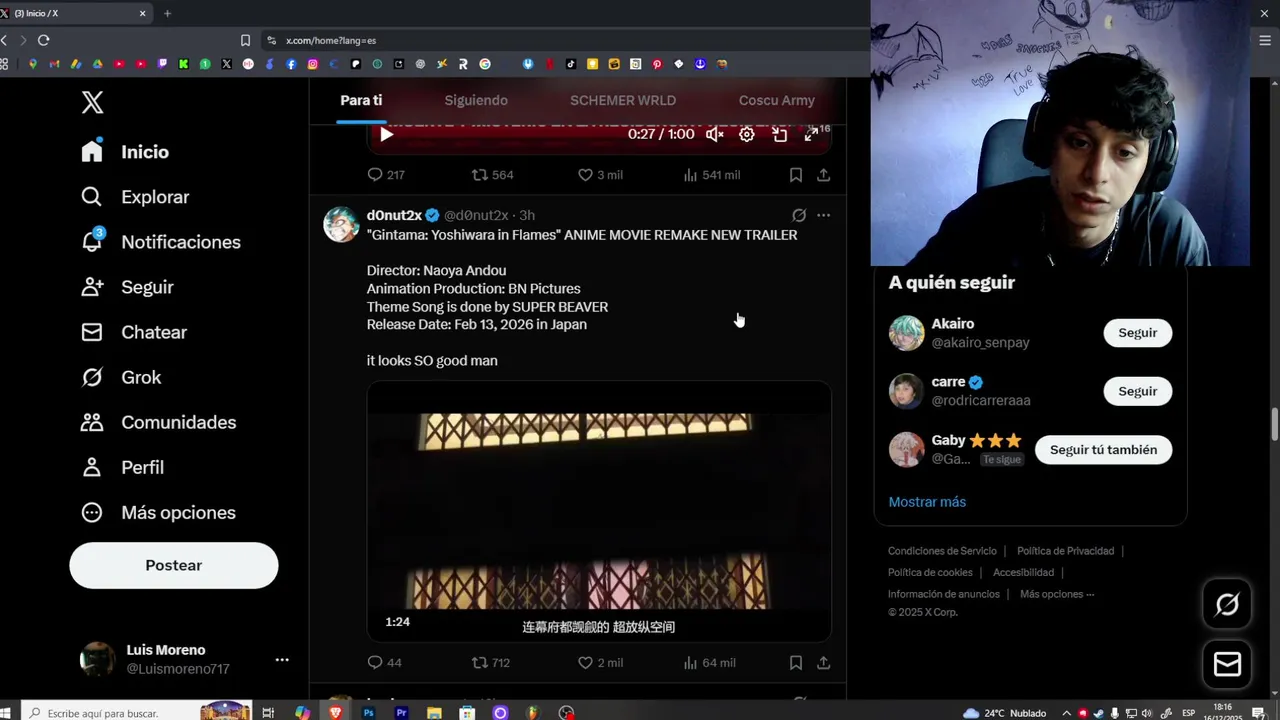The height and width of the screenshot is (720, 1280).
Task: Repost the post with 712 reposts
Action: click(491, 663)
